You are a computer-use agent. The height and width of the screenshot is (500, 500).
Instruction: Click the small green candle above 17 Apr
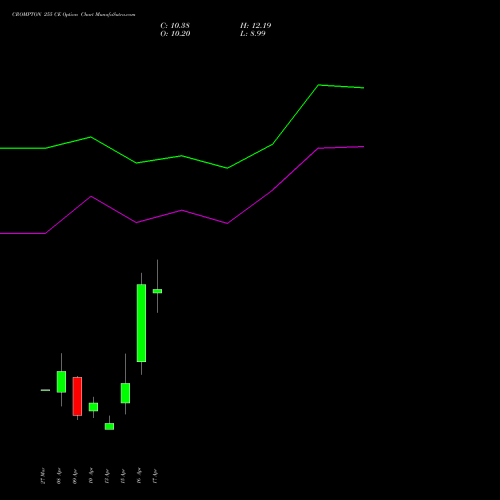tap(157, 291)
